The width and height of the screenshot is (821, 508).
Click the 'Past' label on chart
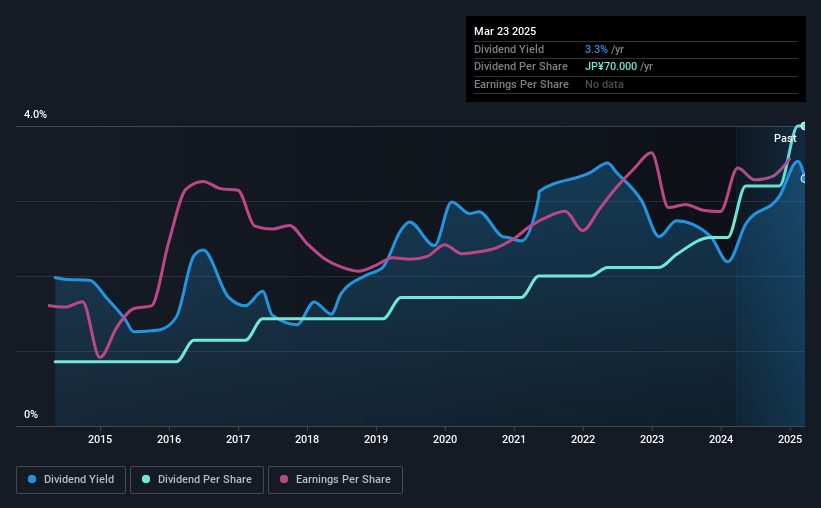[785, 138]
